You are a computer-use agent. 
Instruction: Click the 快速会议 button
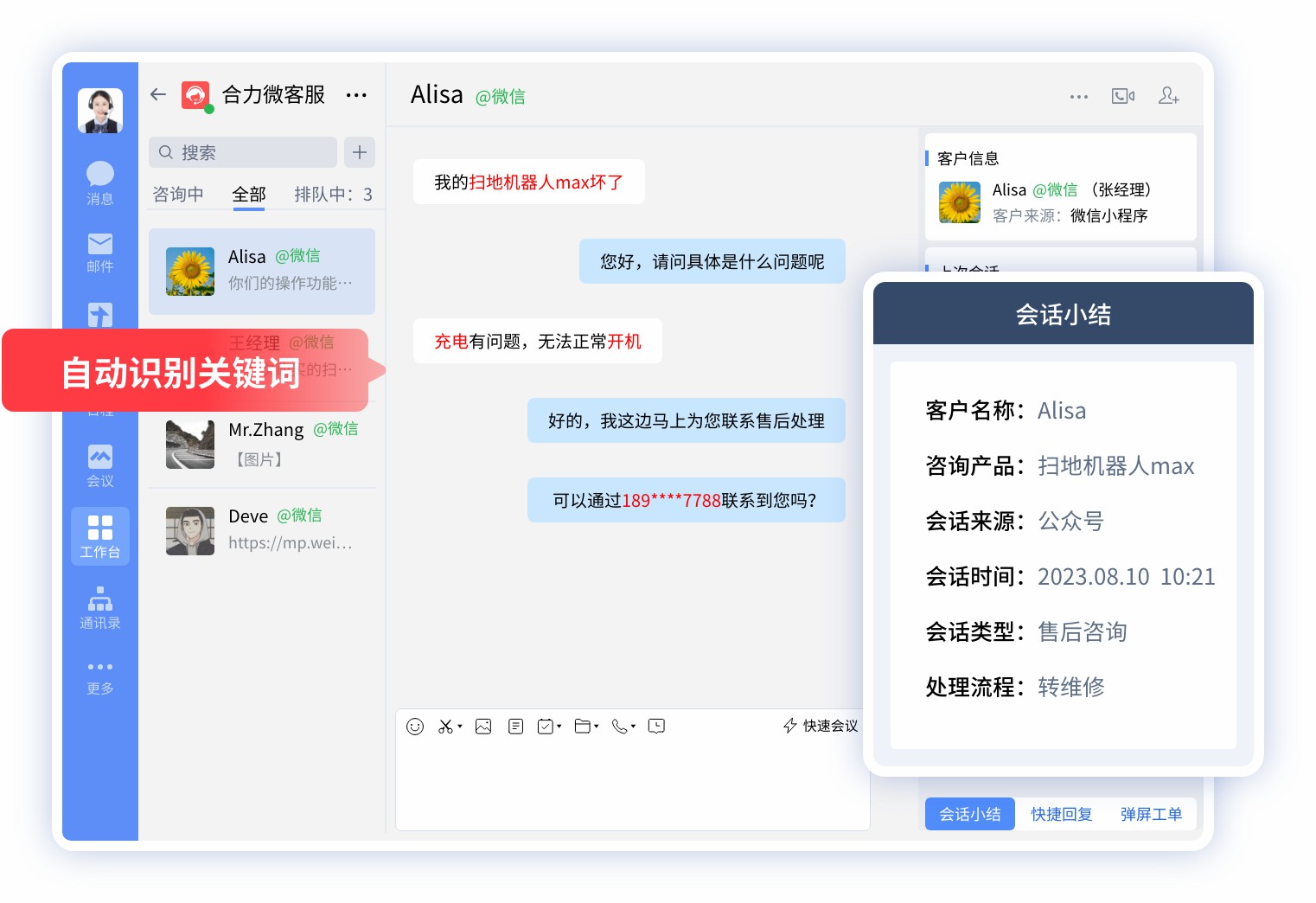tap(821, 726)
